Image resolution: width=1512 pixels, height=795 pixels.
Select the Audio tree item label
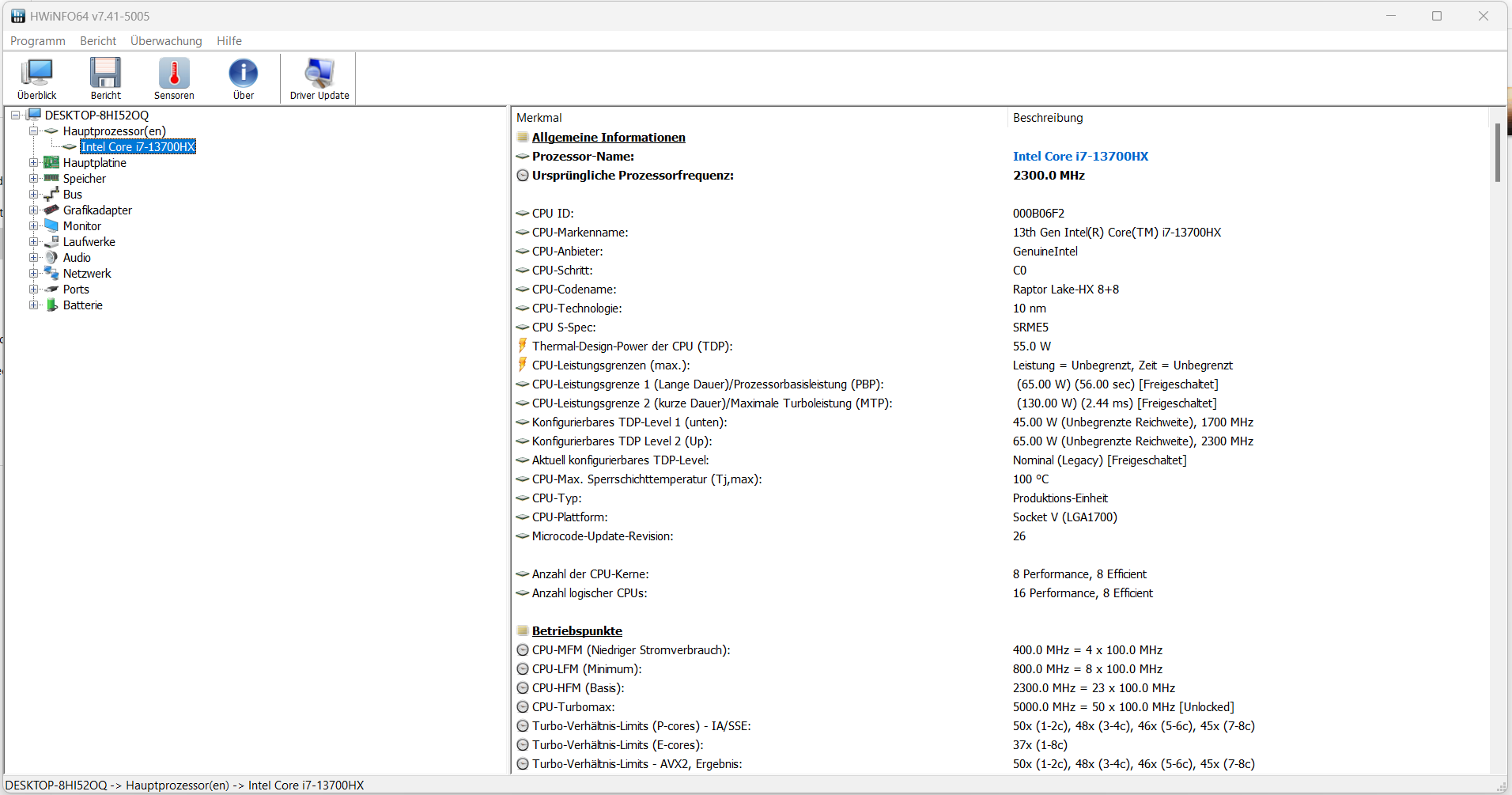pyautogui.click(x=77, y=258)
